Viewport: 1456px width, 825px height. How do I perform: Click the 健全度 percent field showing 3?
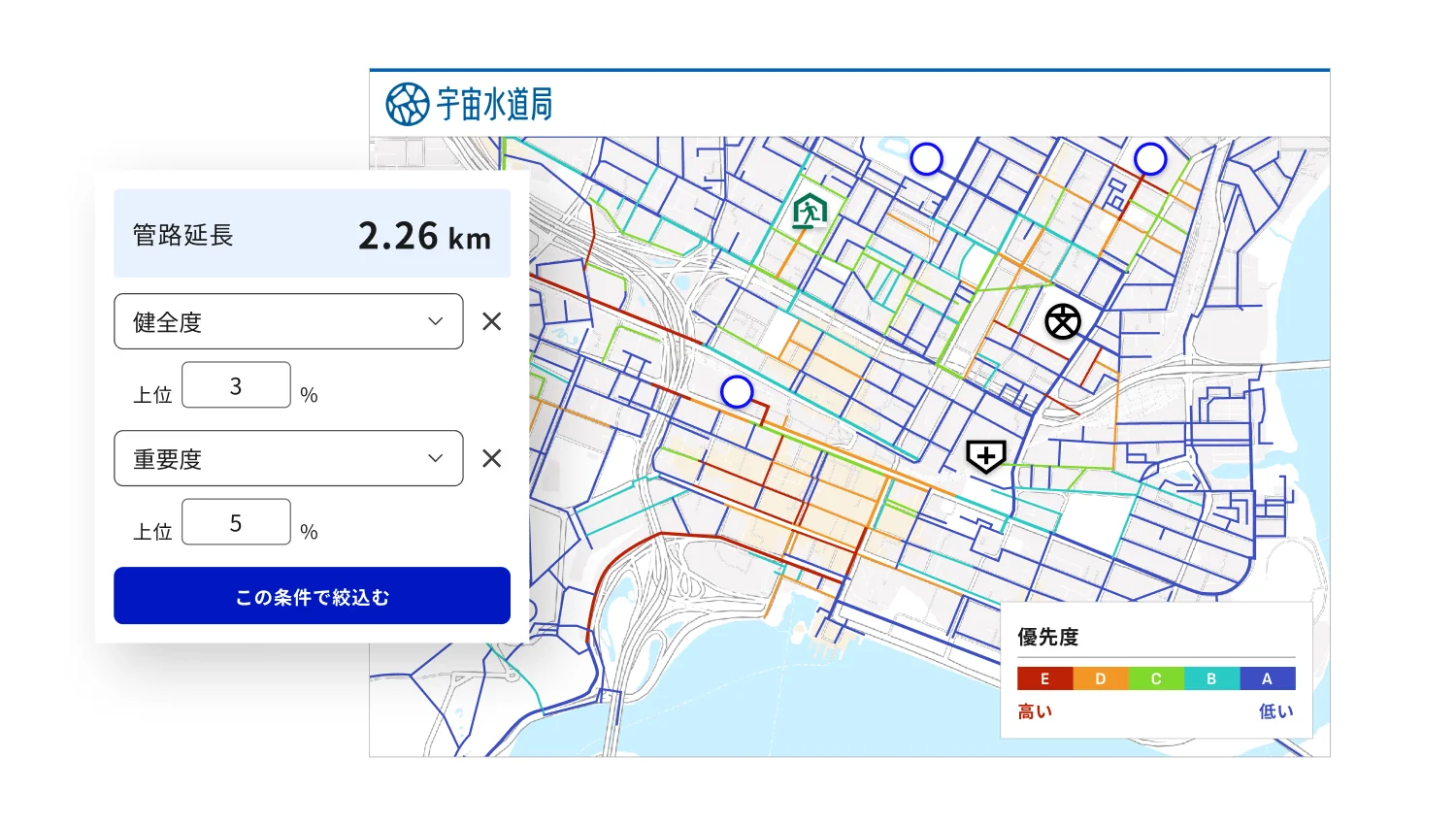point(236,385)
